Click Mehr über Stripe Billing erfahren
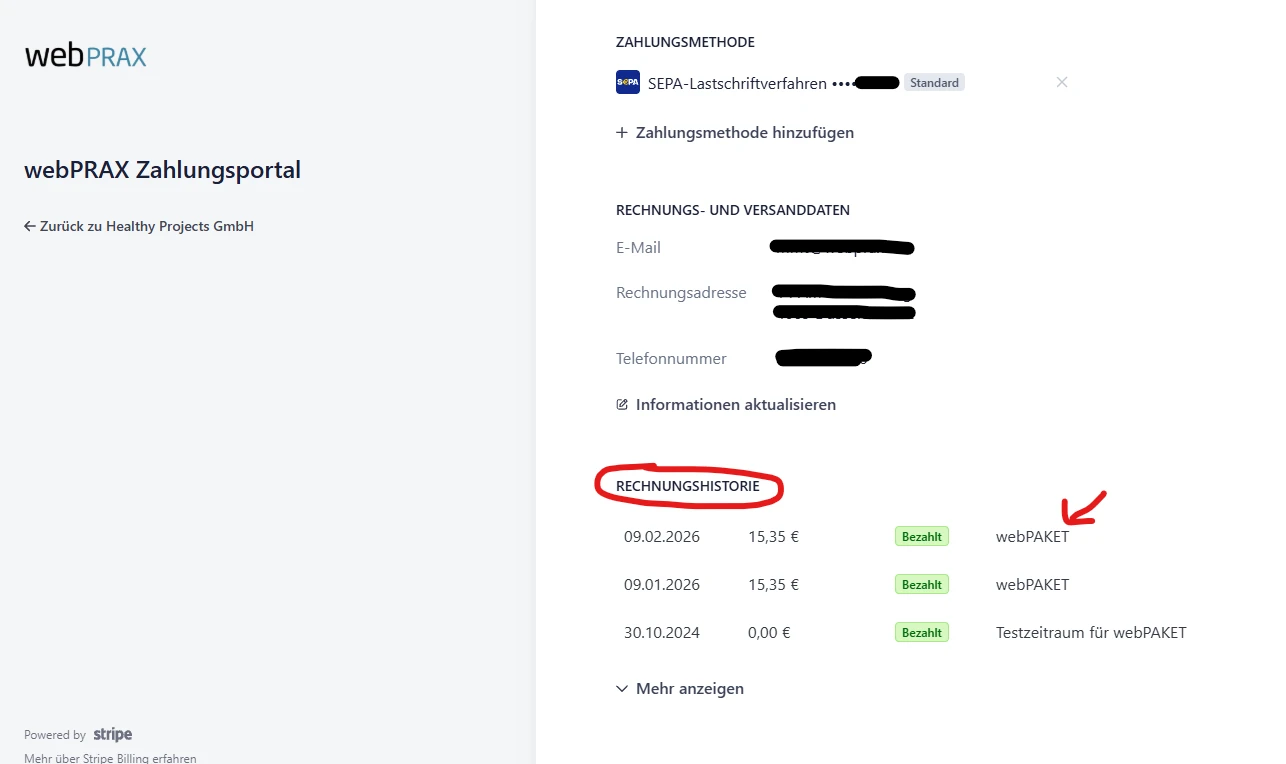The width and height of the screenshot is (1286, 764). (110, 758)
